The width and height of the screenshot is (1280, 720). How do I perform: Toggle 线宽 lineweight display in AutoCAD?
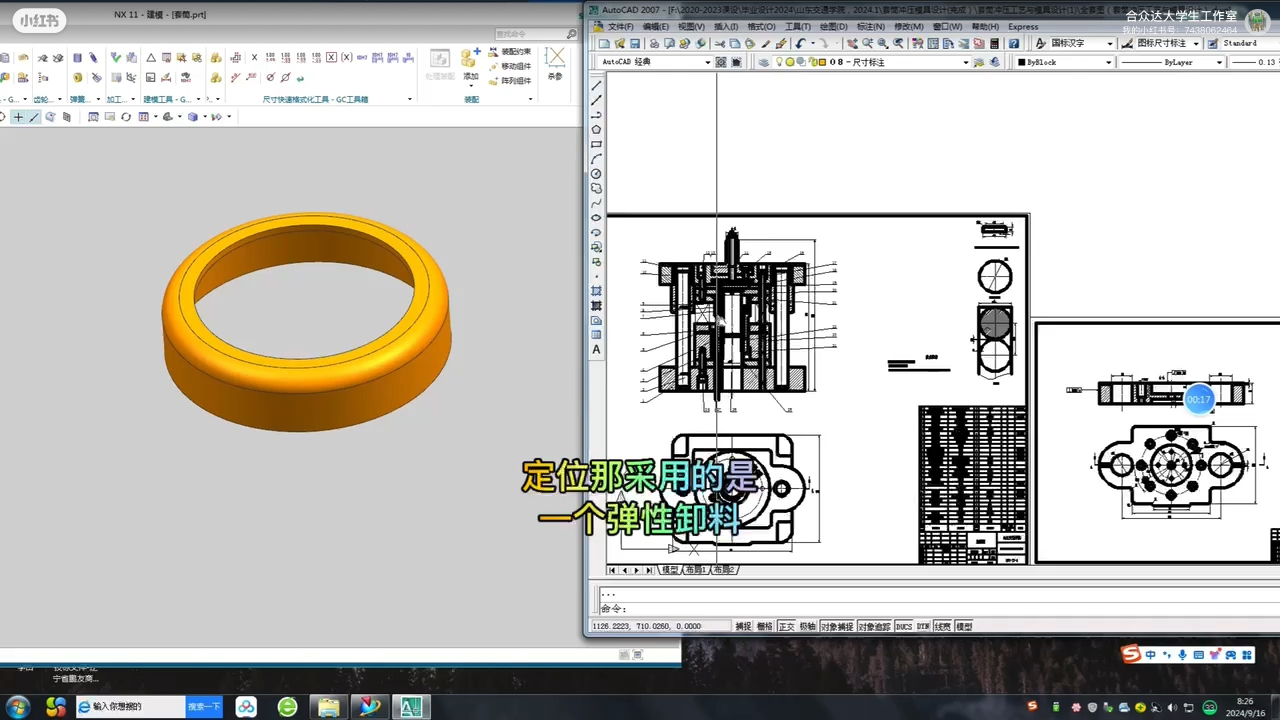942,626
